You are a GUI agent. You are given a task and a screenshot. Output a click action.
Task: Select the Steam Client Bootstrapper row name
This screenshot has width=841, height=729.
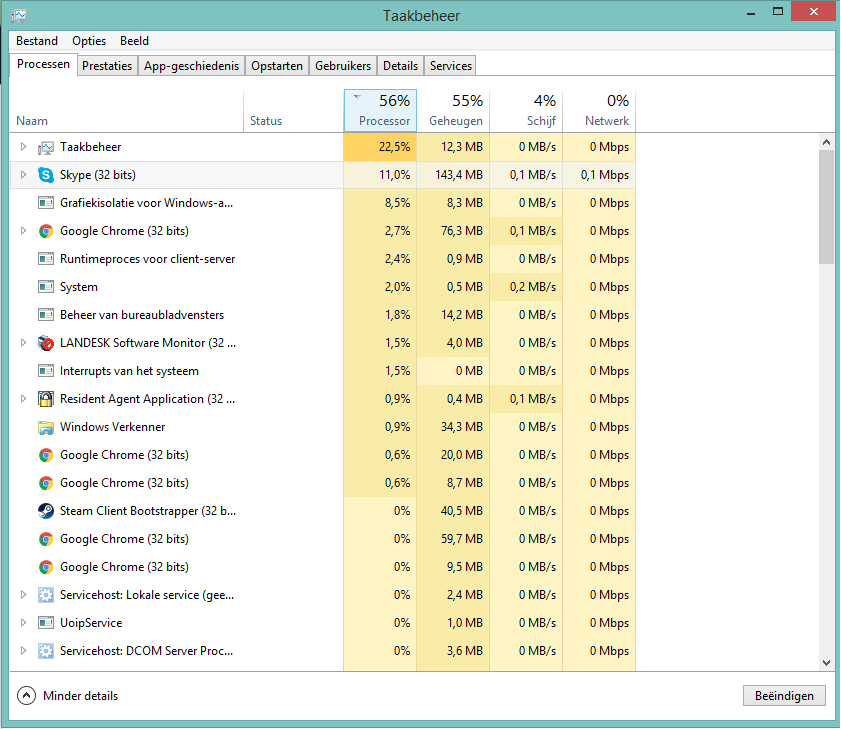pyautogui.click(x=148, y=511)
